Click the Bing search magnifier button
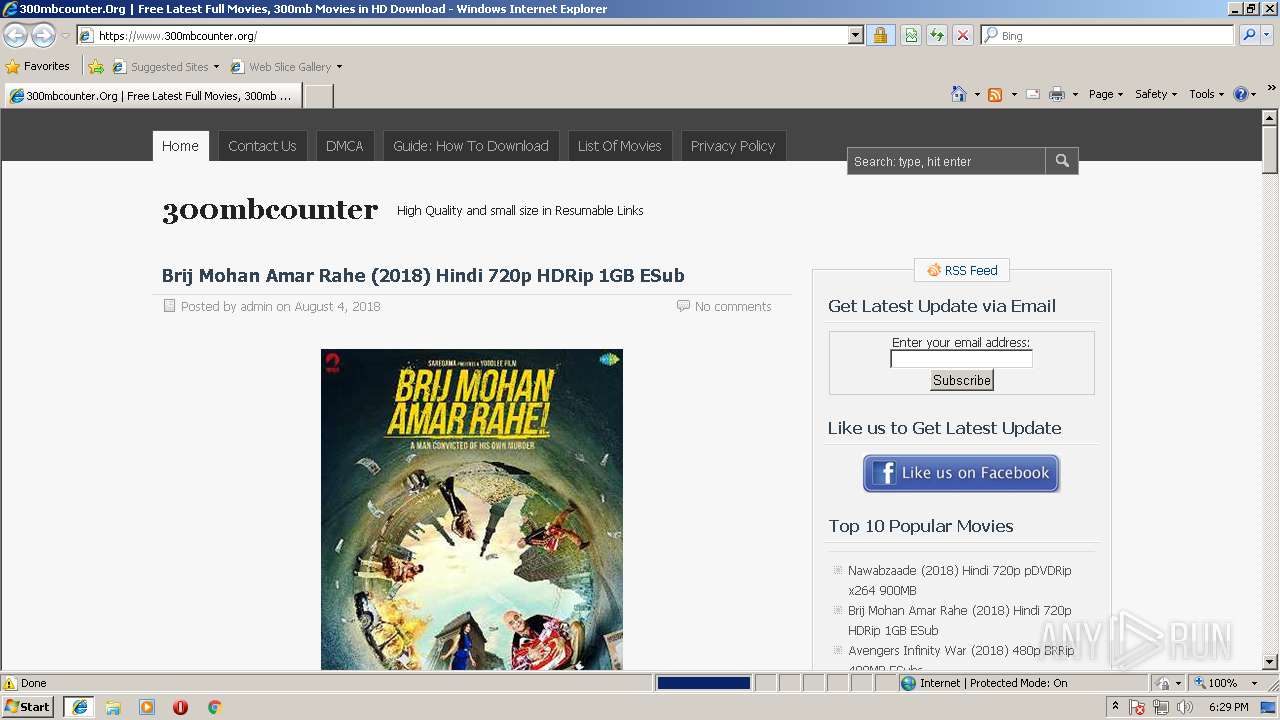The image size is (1280, 720). [x=1249, y=35]
